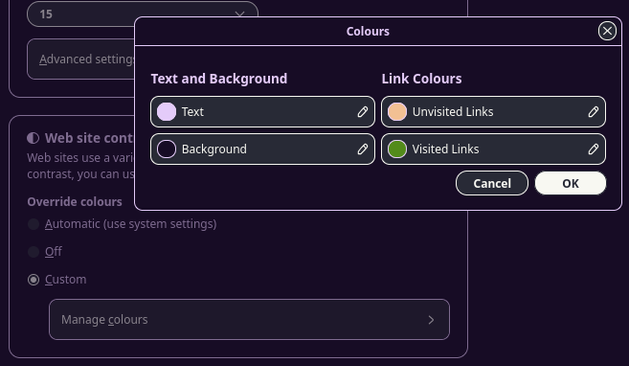629x366 pixels.
Task: Open the font size 15 dropdown
Action: tap(142, 14)
